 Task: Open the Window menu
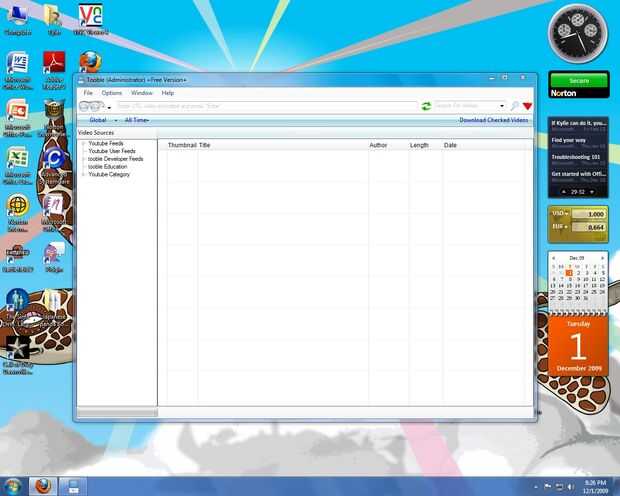pyautogui.click(x=142, y=93)
